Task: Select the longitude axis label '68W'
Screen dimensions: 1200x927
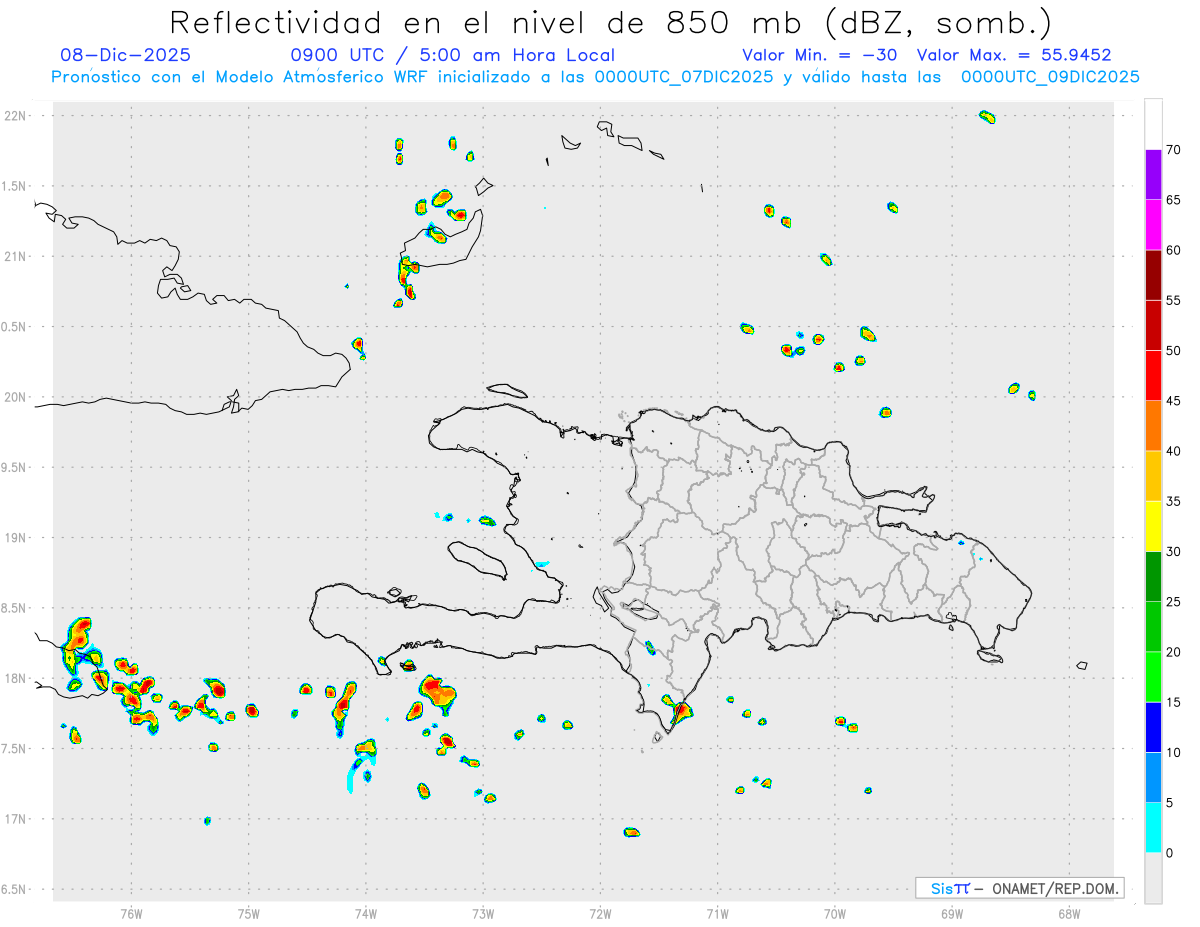Action: (x=1069, y=912)
